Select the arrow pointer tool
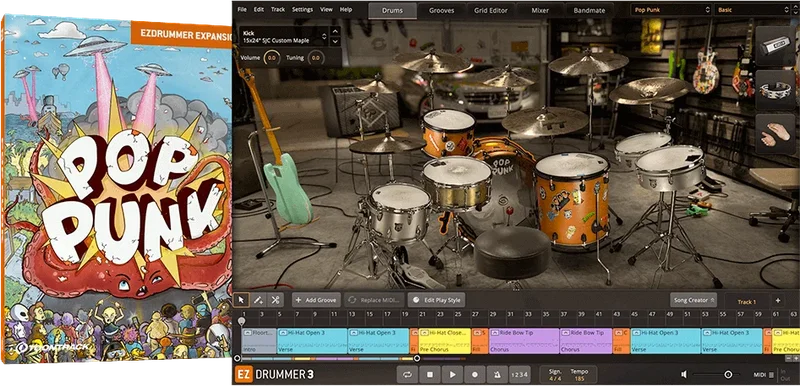This screenshot has width=800, height=386. pyautogui.click(x=241, y=300)
